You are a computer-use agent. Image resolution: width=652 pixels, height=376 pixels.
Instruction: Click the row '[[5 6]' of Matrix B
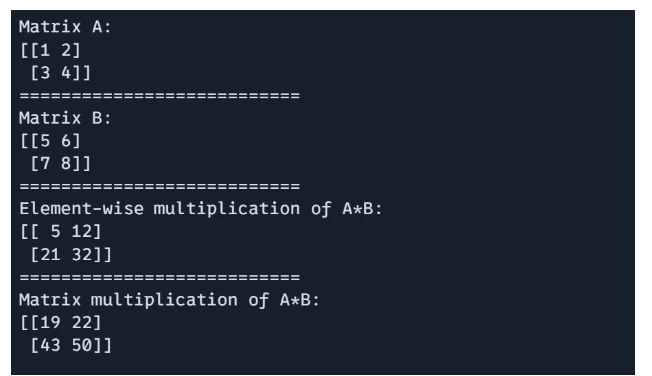pos(50,141)
